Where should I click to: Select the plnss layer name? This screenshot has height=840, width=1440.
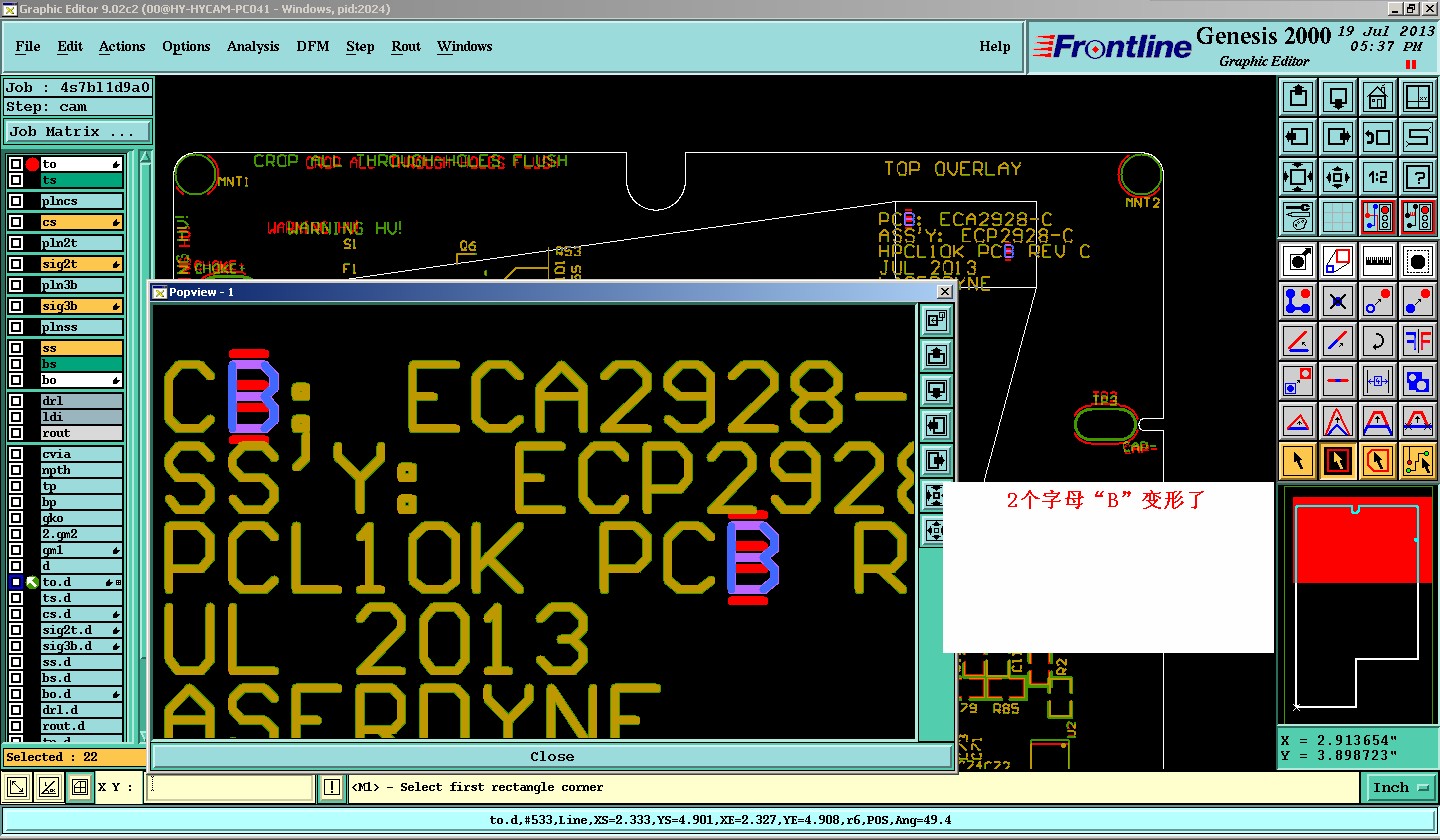[82, 327]
